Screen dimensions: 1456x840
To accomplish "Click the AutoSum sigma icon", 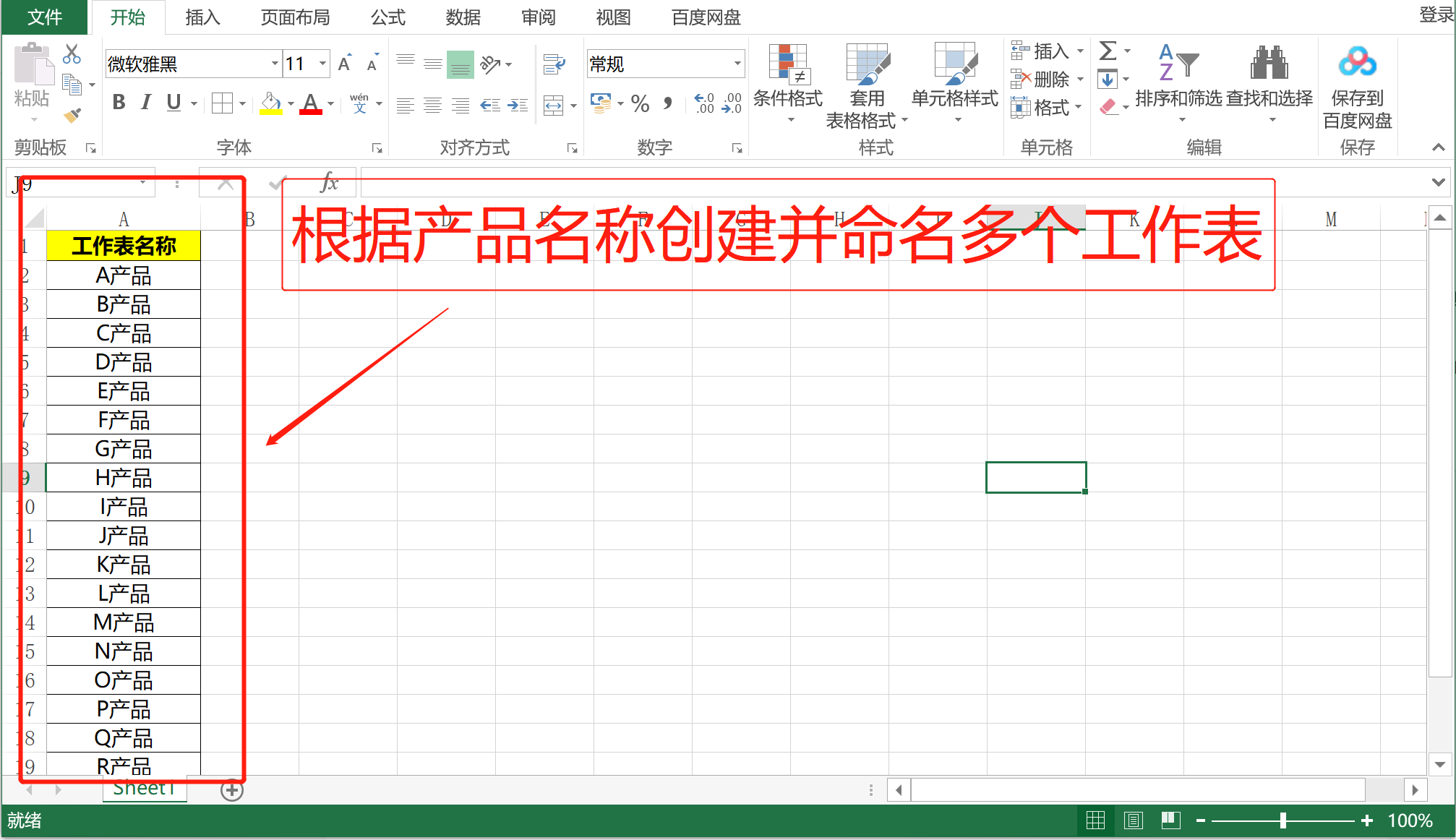I will (1108, 51).
